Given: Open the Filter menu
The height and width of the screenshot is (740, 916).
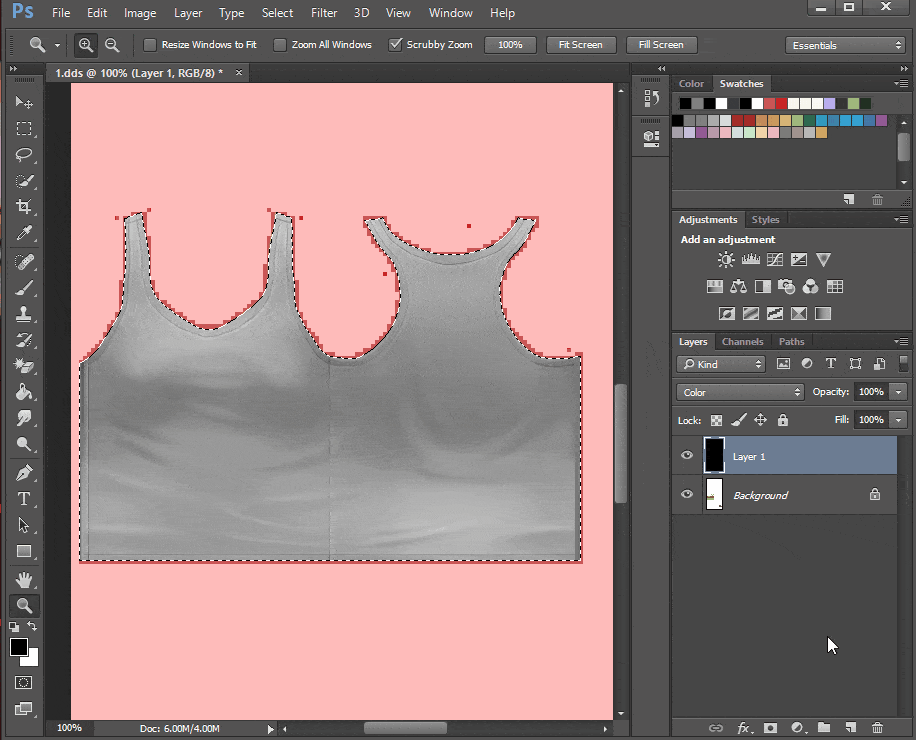Looking at the screenshot, I should coord(324,13).
